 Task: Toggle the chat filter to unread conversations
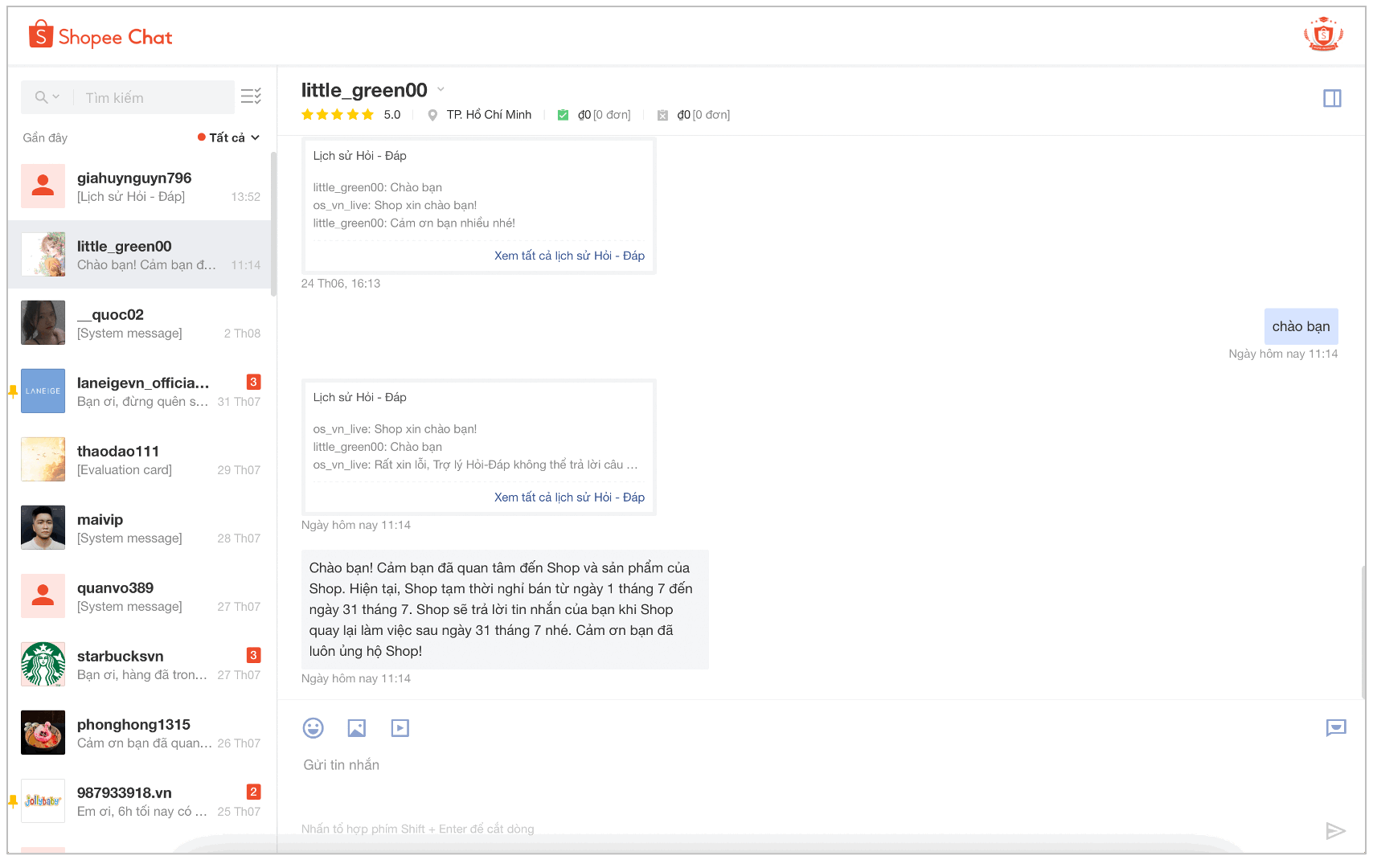point(201,137)
